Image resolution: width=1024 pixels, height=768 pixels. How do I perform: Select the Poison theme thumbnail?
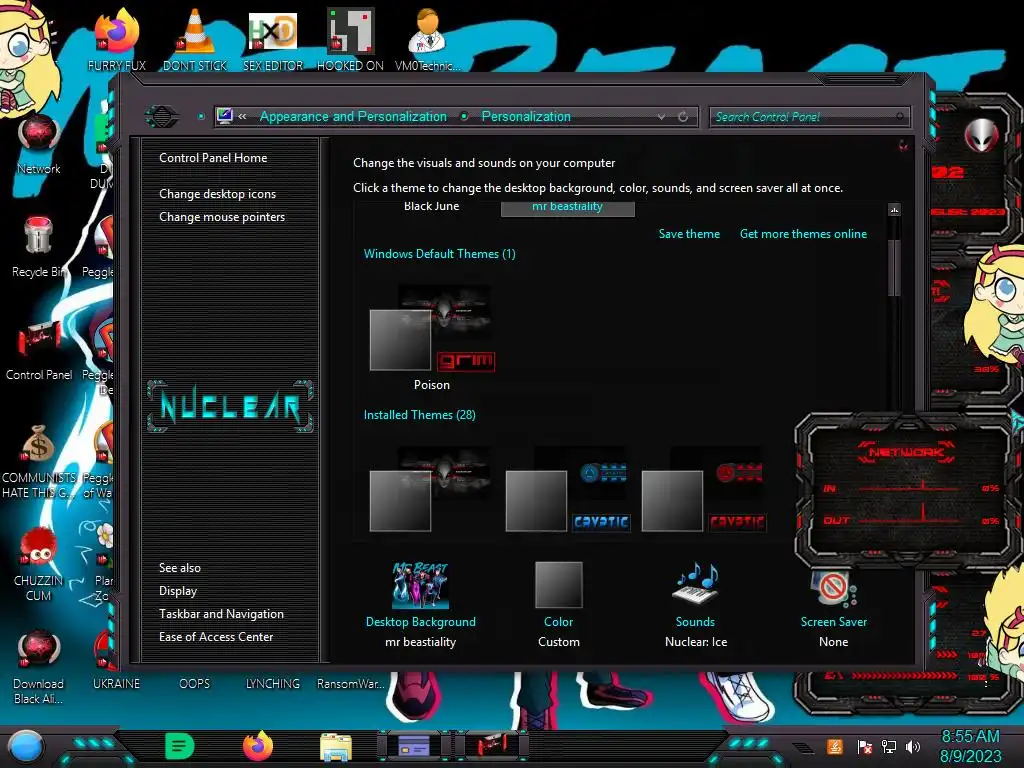click(432, 328)
